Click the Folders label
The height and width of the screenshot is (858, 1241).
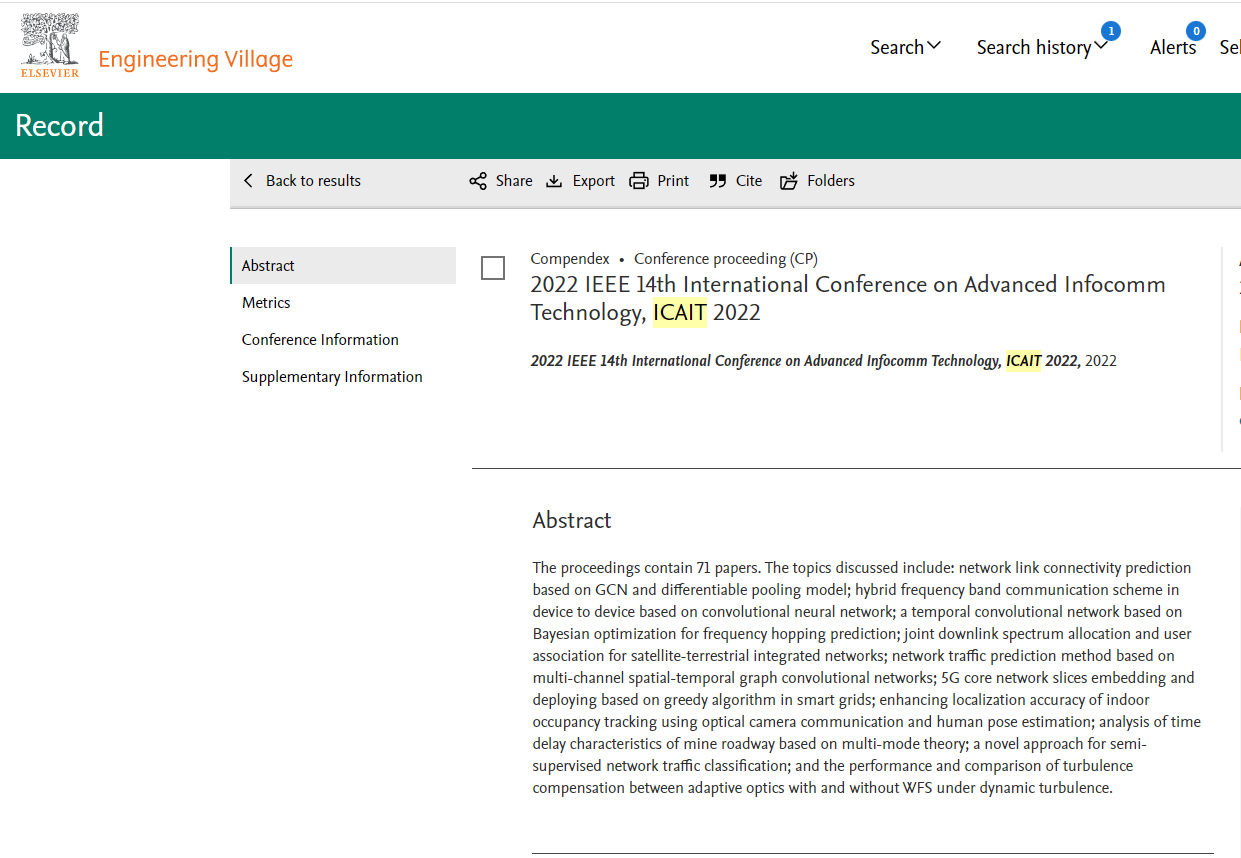(831, 181)
